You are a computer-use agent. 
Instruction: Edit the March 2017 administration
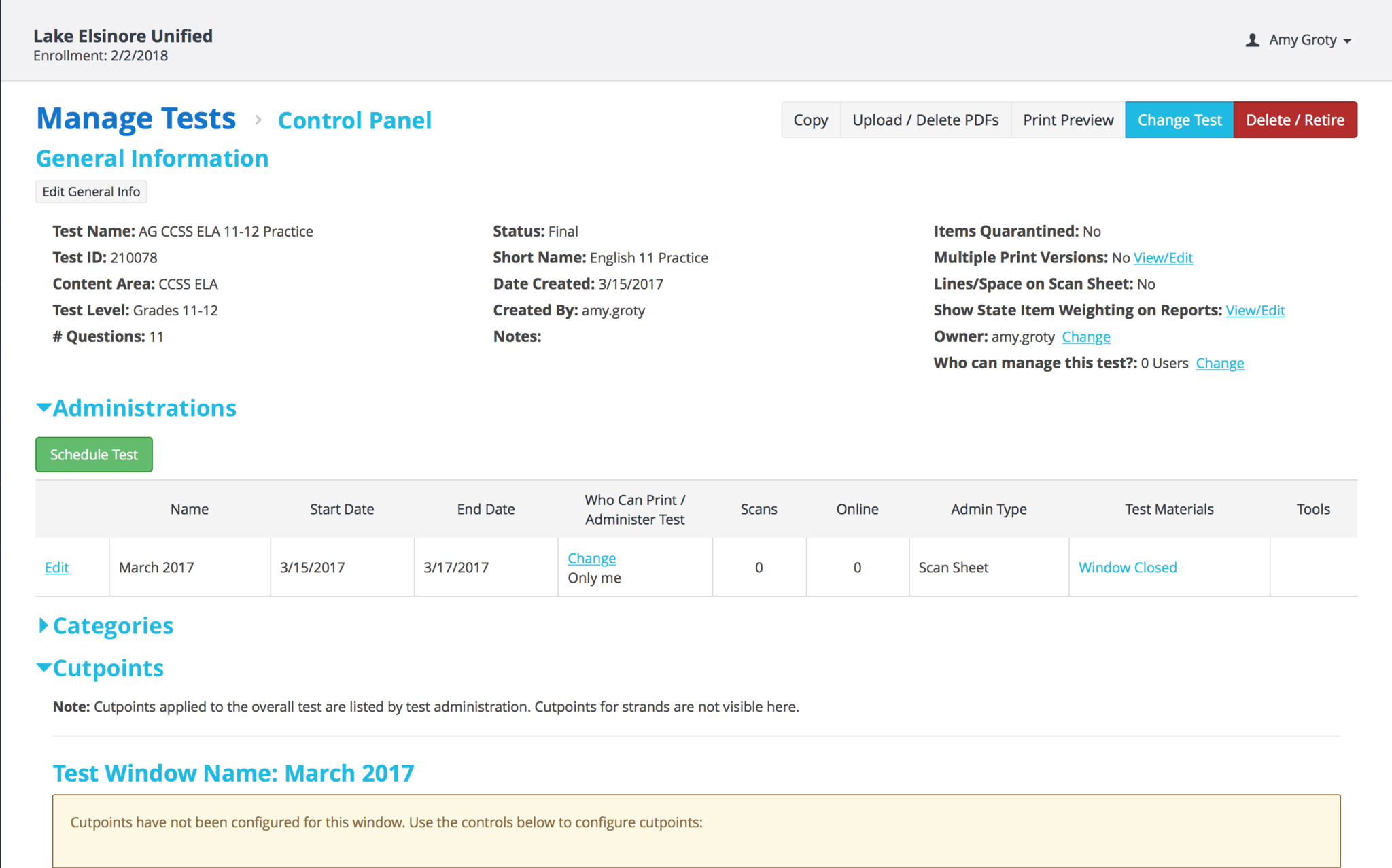point(57,568)
